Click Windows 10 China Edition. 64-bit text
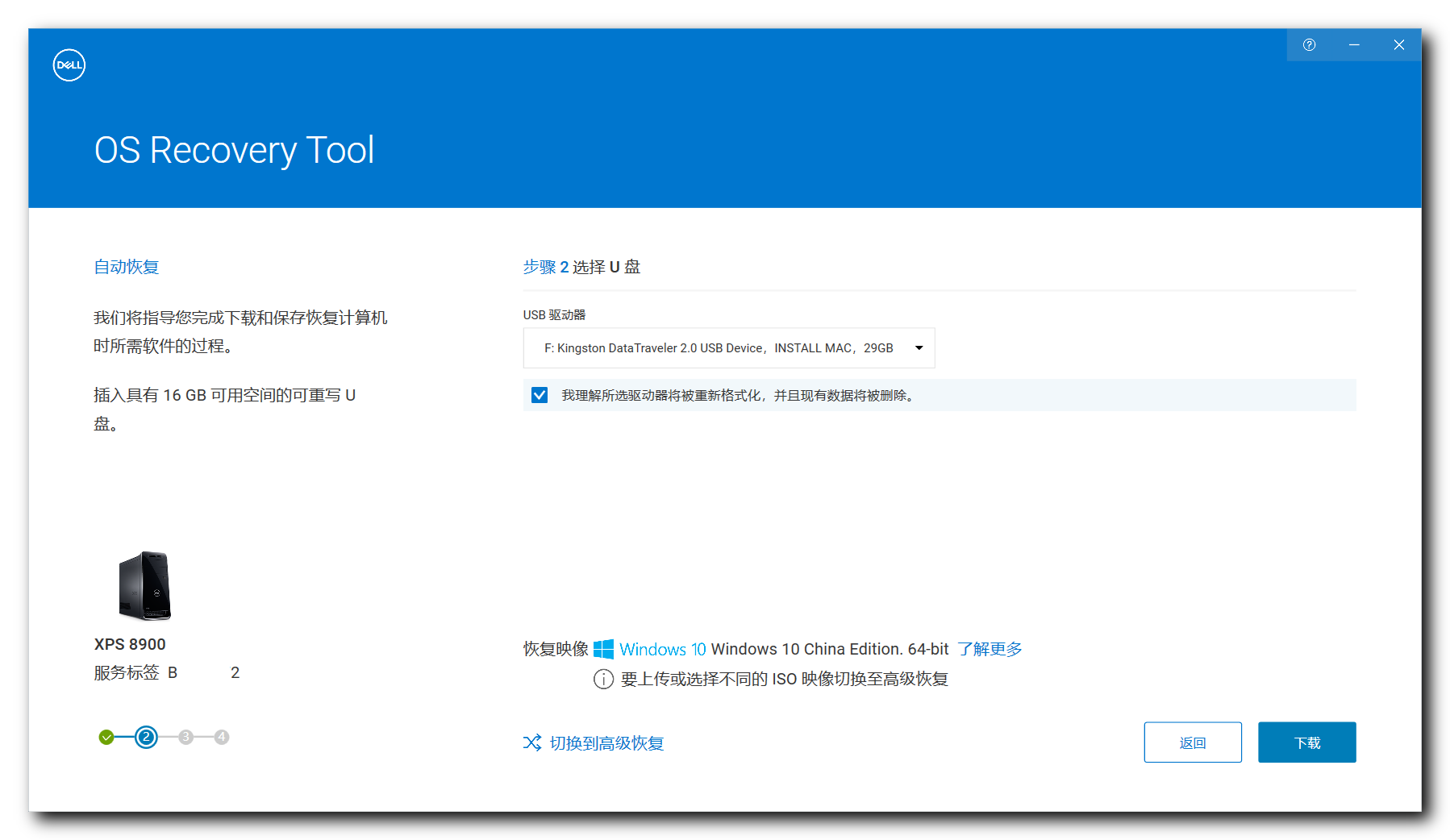 [830, 649]
